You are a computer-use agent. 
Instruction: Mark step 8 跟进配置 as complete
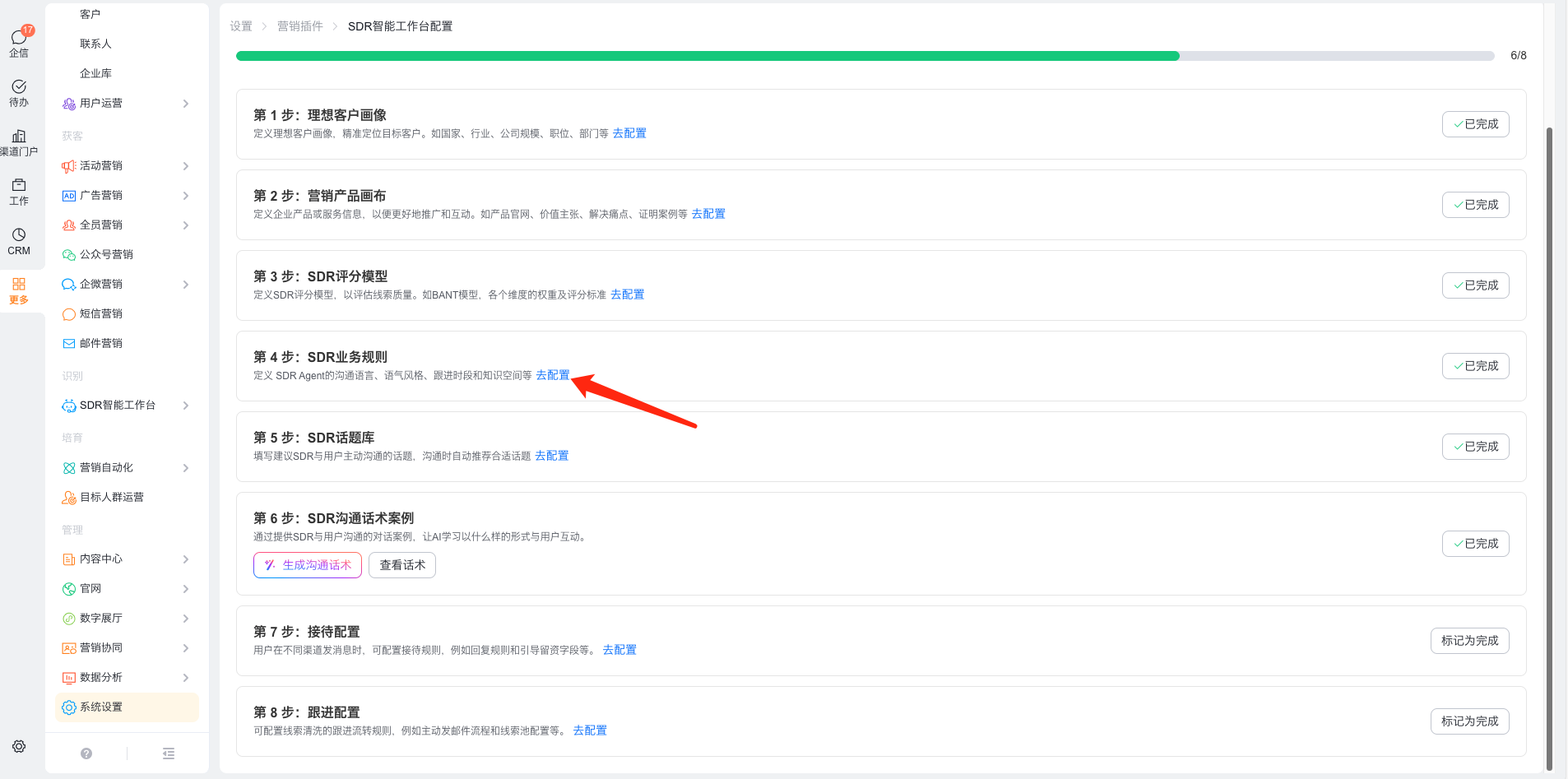[1469, 721]
